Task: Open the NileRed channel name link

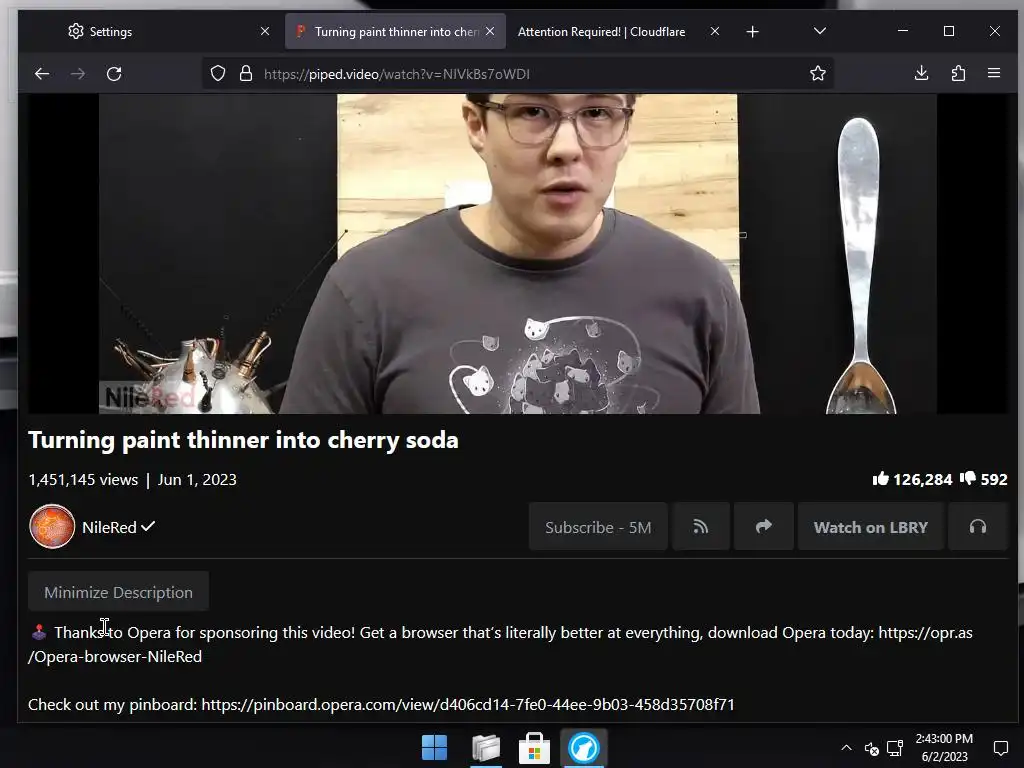Action: tap(109, 527)
